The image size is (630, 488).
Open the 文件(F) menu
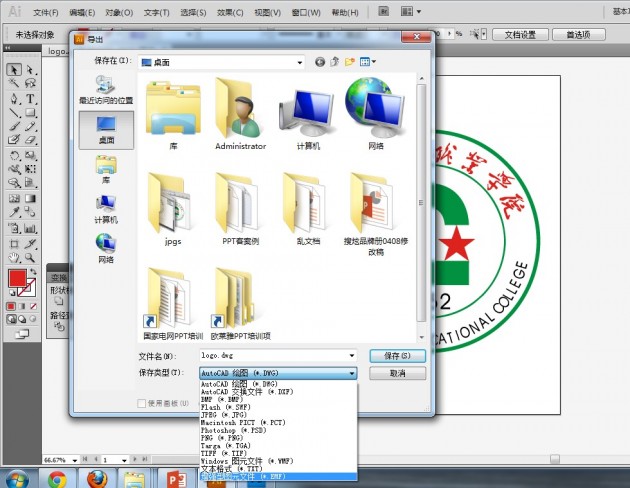(x=46, y=14)
